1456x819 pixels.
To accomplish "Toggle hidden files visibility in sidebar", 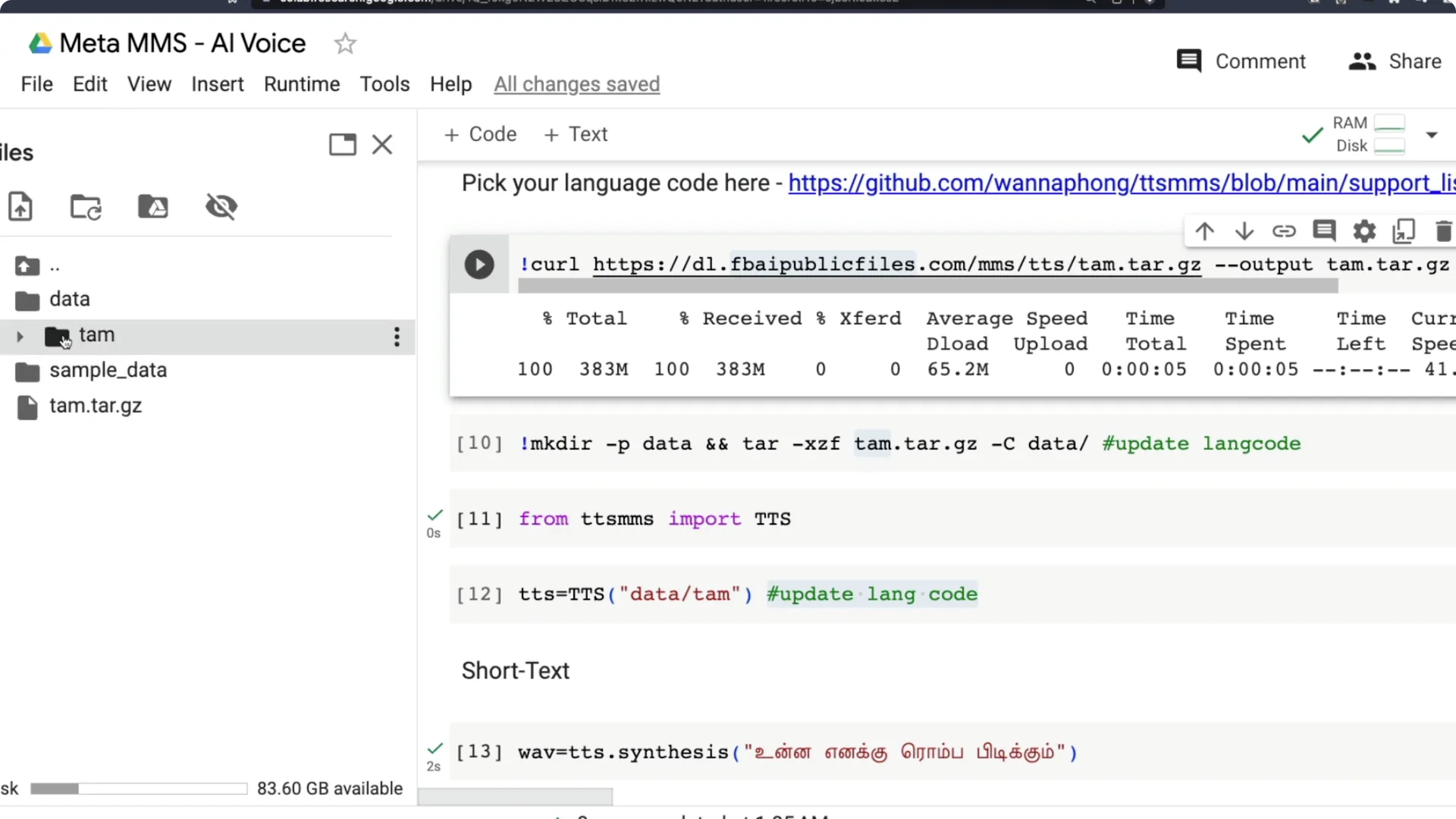I will [x=221, y=206].
